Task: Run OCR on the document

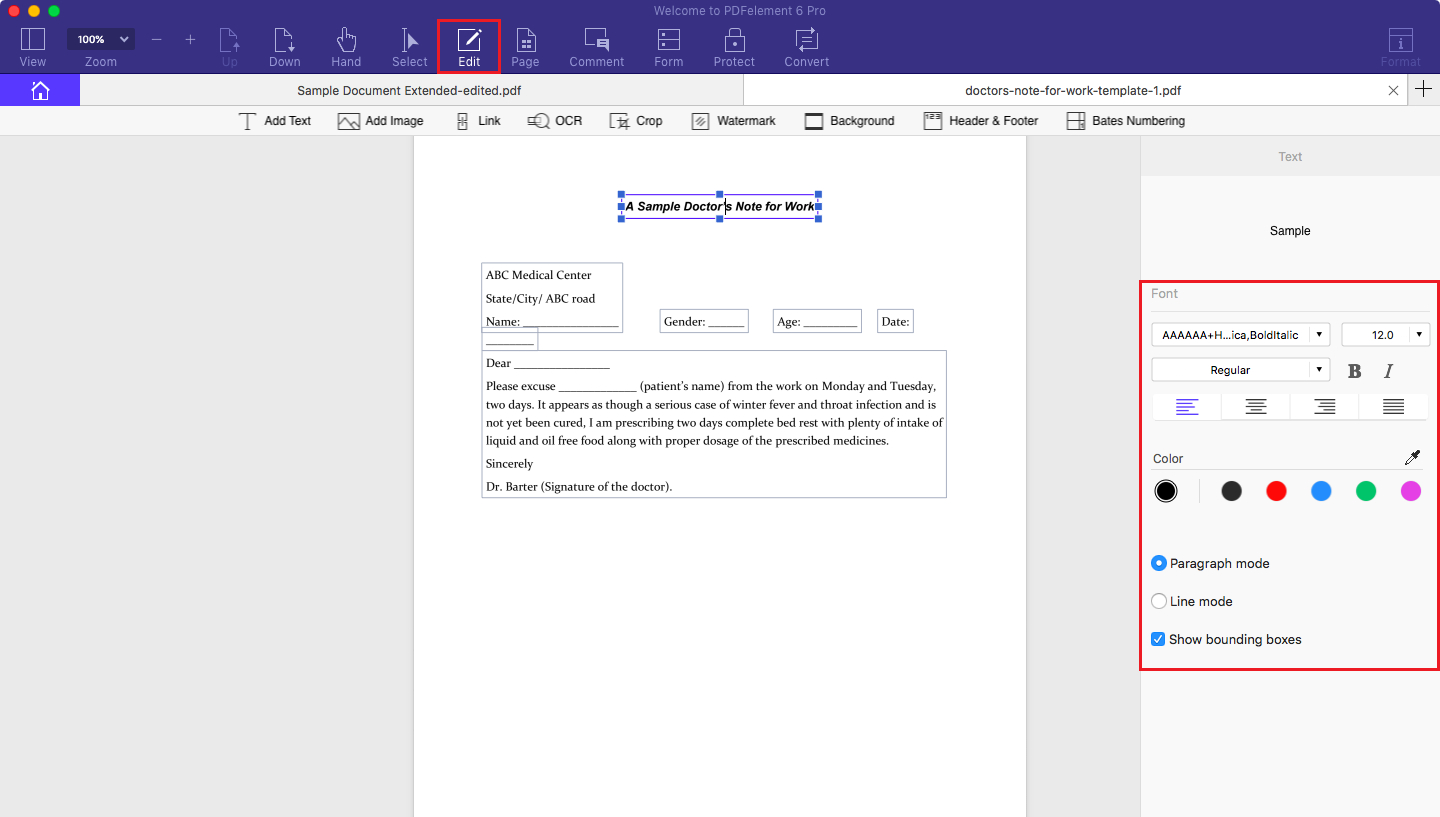Action: pos(554,120)
